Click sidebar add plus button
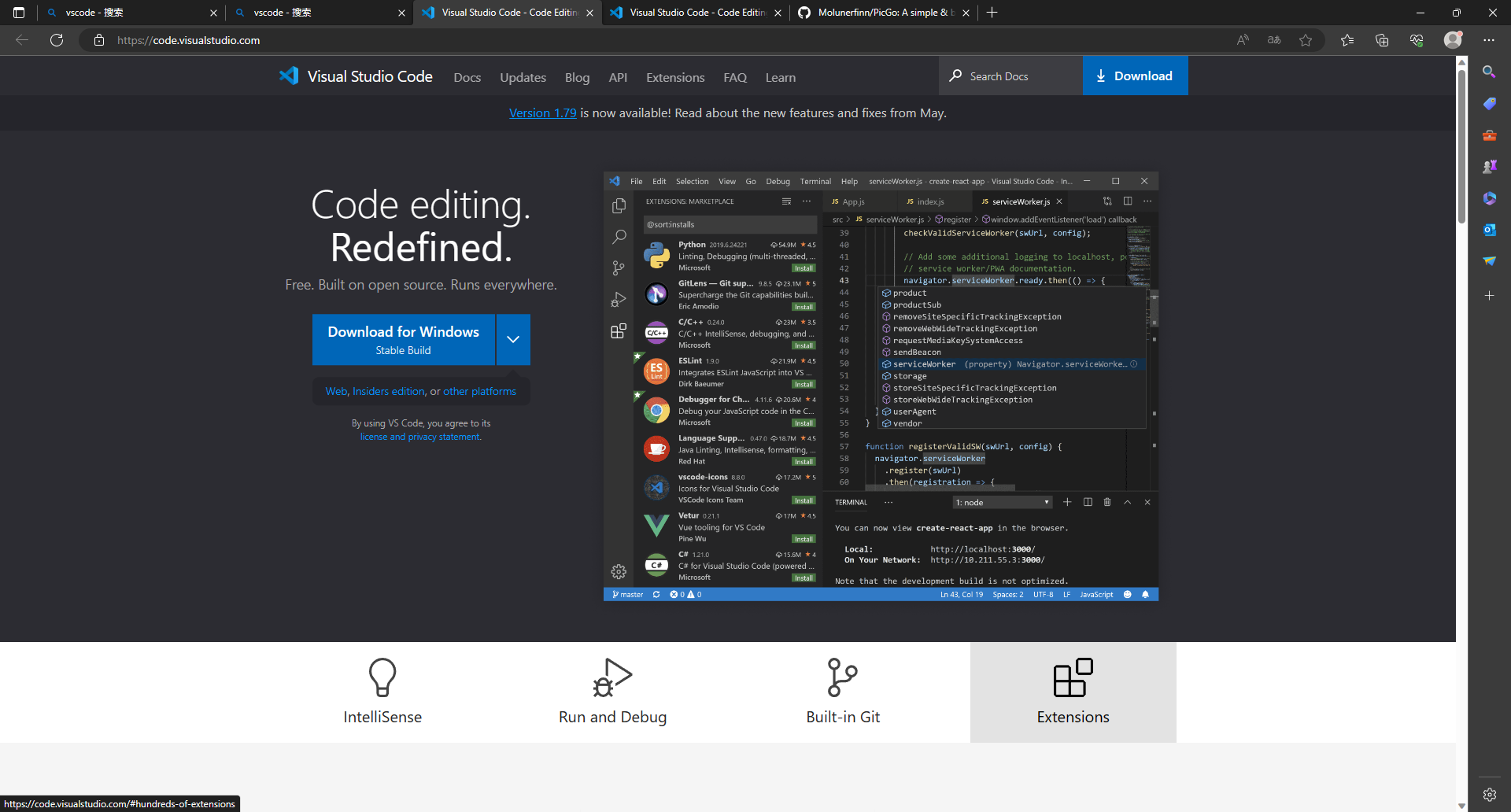The image size is (1511, 812). click(x=1489, y=296)
